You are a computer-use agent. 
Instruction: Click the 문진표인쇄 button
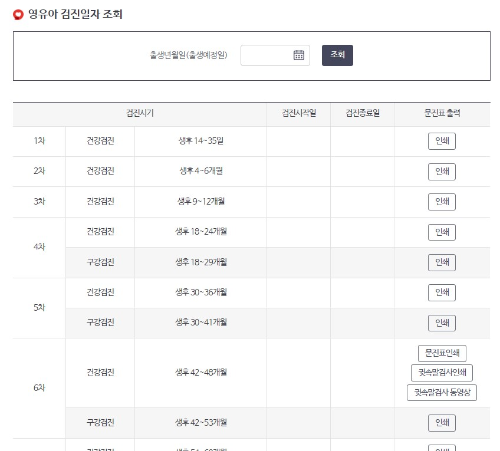(442, 353)
